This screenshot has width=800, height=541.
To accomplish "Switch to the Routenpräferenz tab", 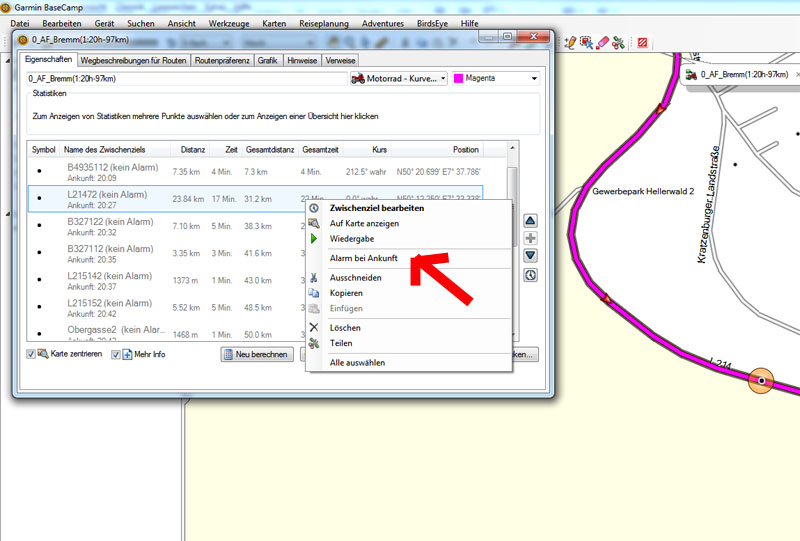I will [221, 60].
